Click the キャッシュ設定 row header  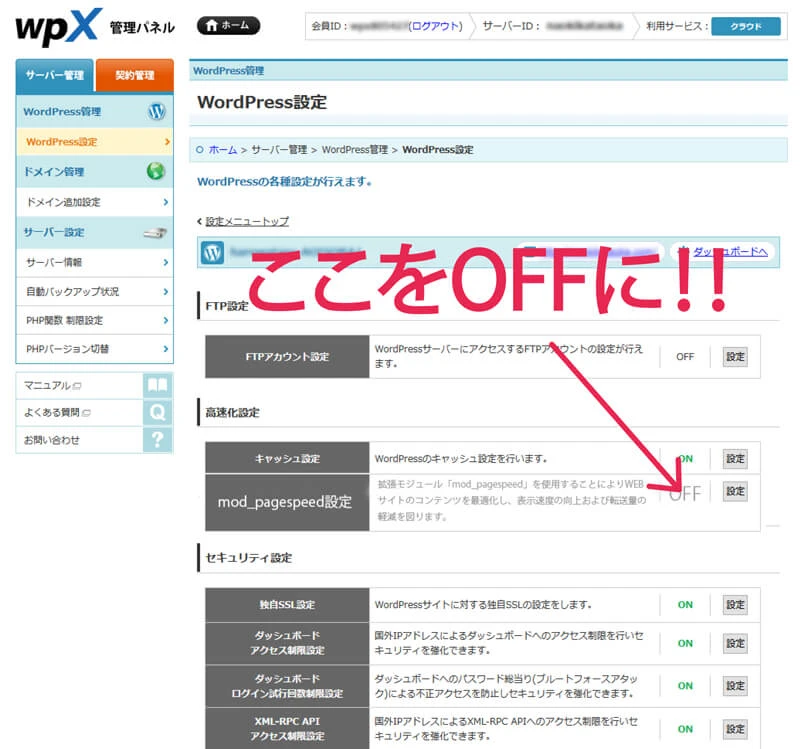287,458
